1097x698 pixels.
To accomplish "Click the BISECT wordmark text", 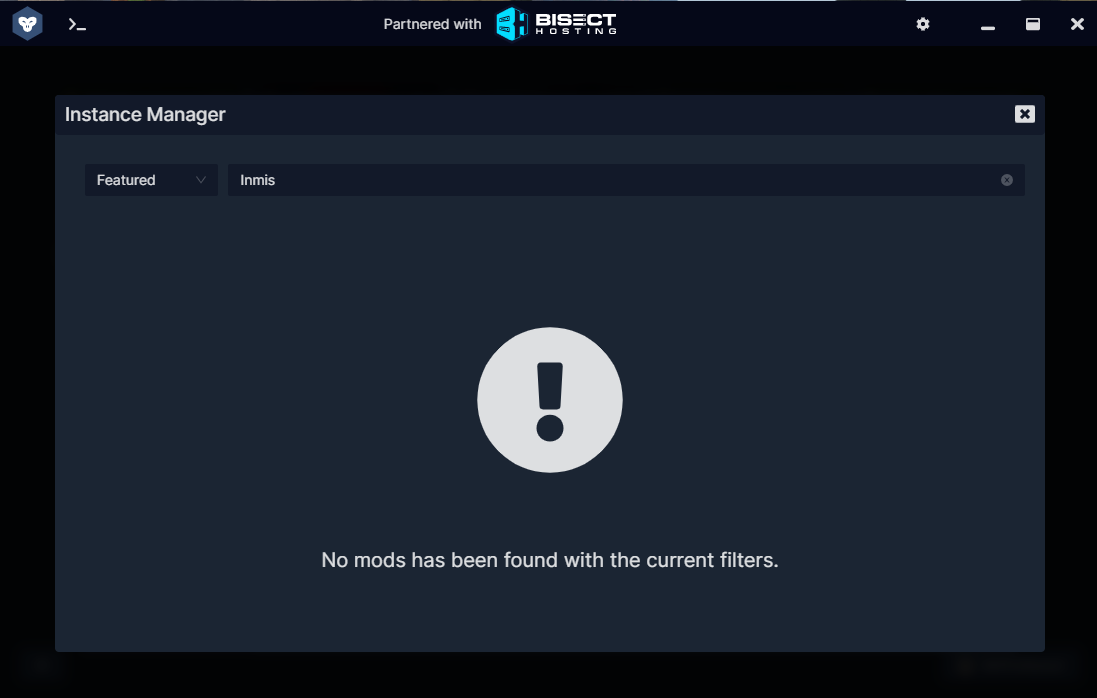I will (x=576, y=20).
